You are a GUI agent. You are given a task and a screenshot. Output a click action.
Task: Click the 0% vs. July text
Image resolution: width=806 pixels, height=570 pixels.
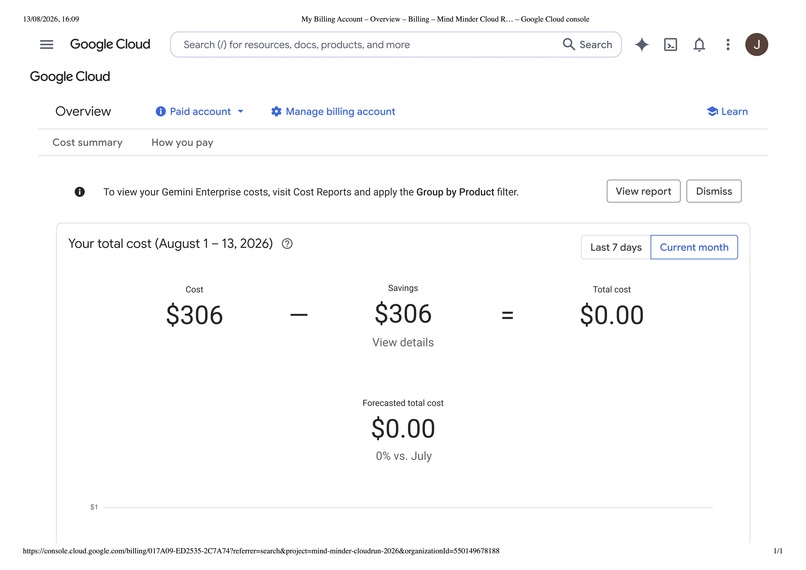[404, 456]
